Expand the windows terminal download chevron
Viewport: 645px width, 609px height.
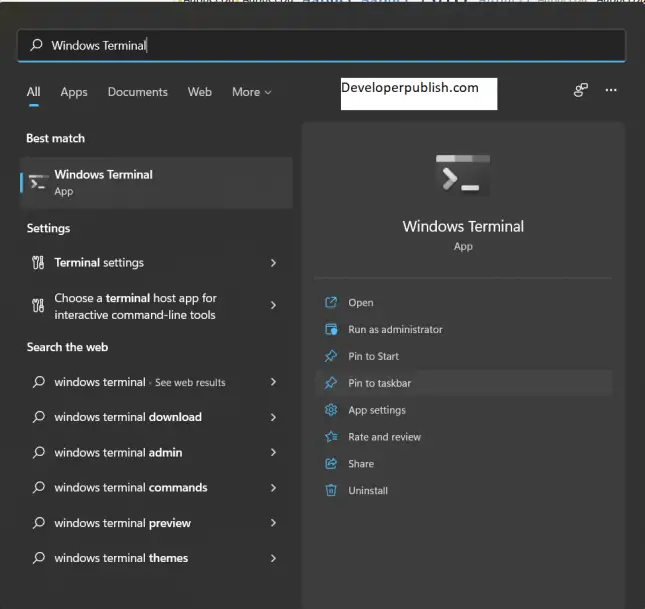point(273,417)
